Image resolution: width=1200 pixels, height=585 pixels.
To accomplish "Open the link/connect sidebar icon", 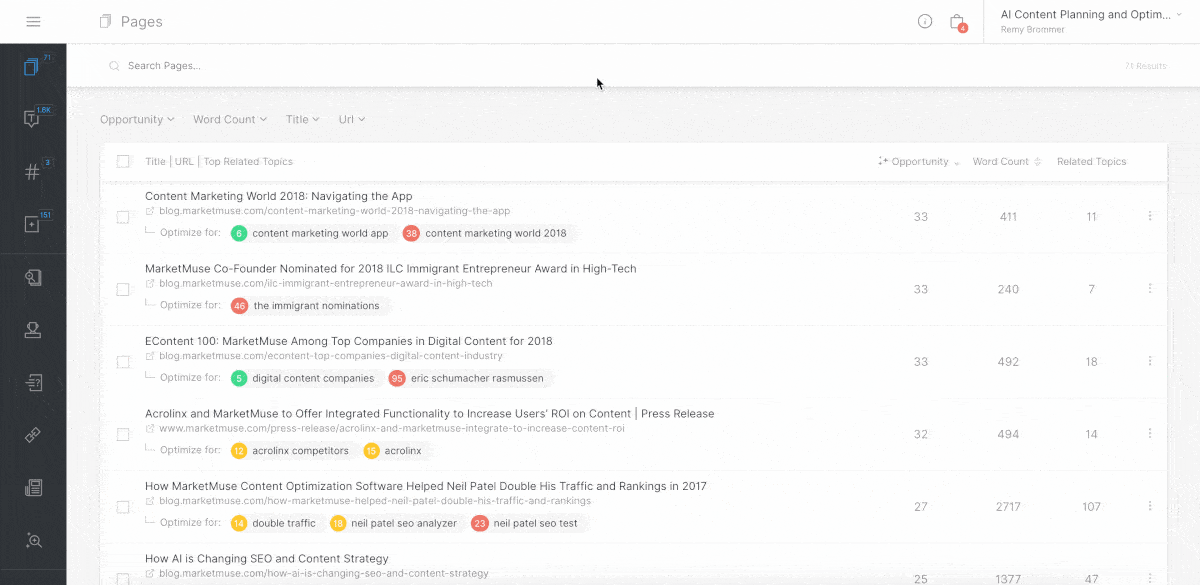I will [x=33, y=435].
